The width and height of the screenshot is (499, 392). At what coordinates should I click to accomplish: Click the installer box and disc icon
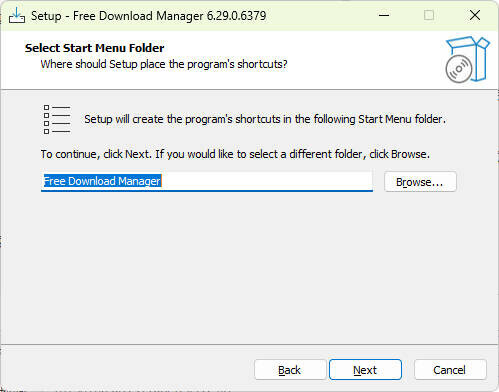click(467, 60)
